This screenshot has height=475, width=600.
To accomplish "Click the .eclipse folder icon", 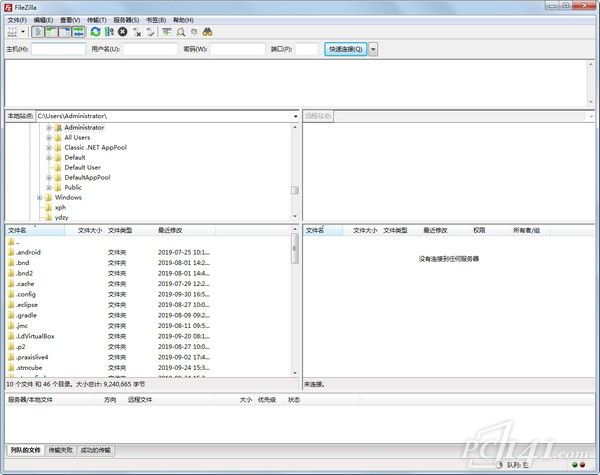I will tap(11, 305).
